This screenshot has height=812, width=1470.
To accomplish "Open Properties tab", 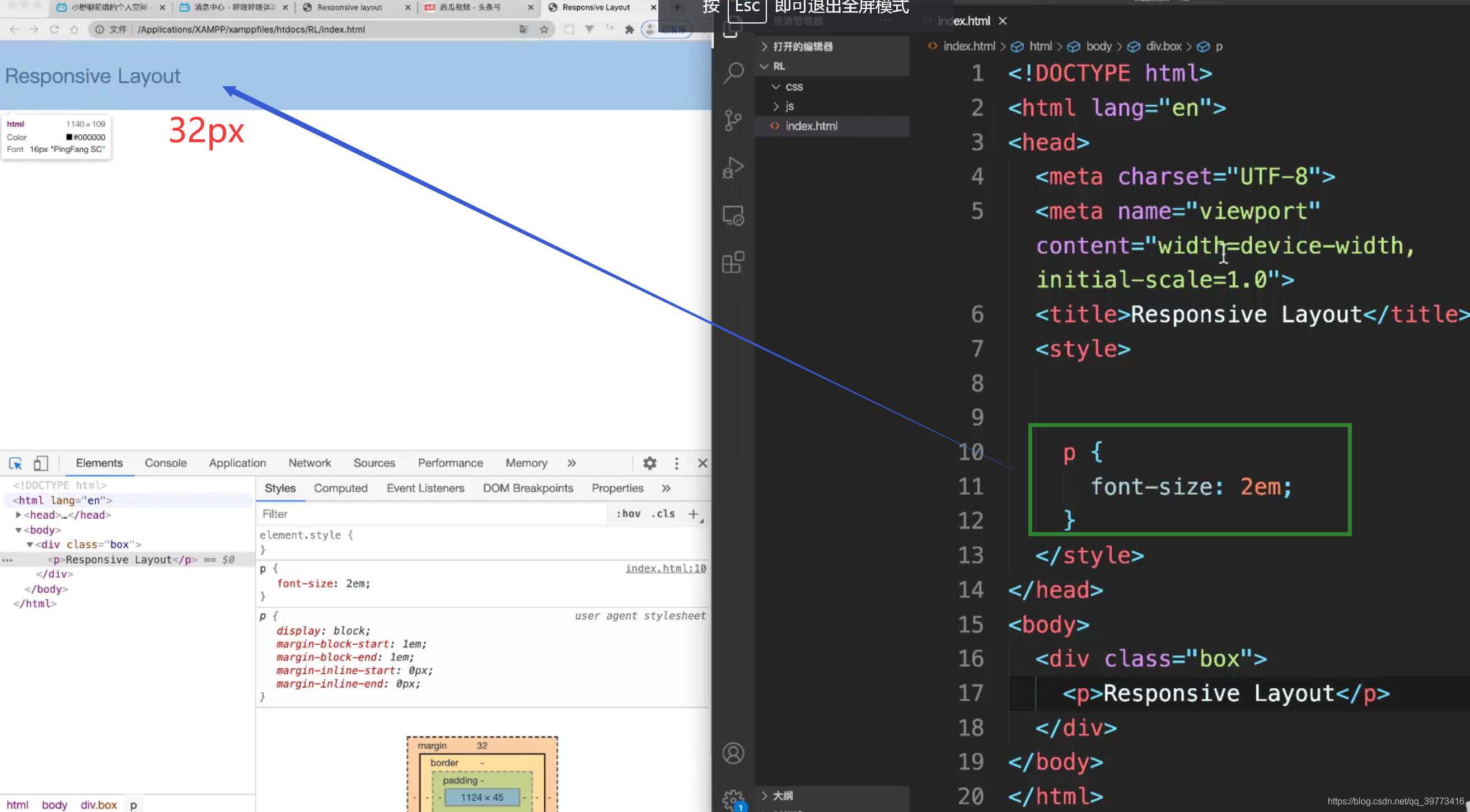I will click(x=617, y=488).
